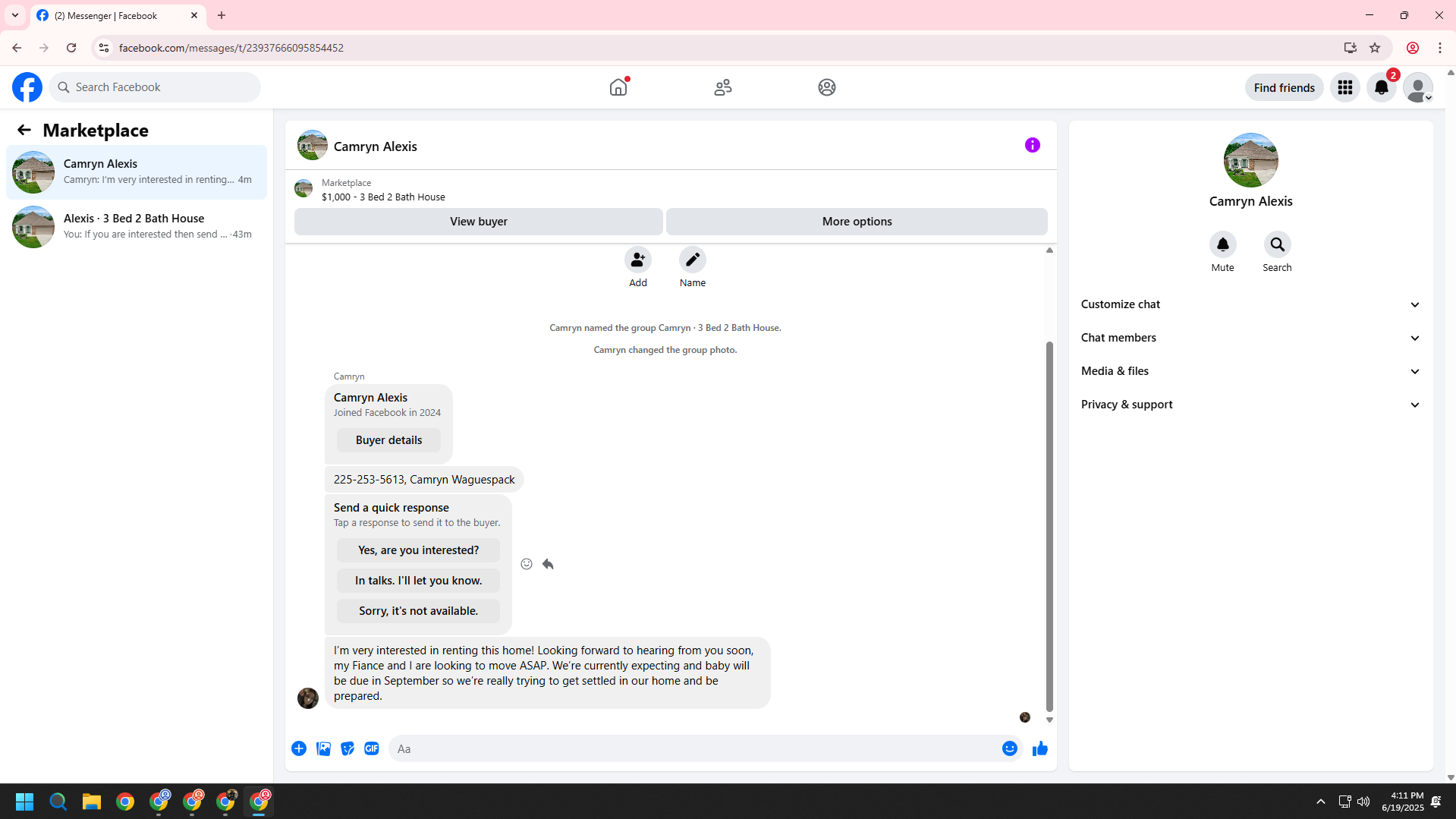Bookmark this page with the star icon

[x=1375, y=48]
